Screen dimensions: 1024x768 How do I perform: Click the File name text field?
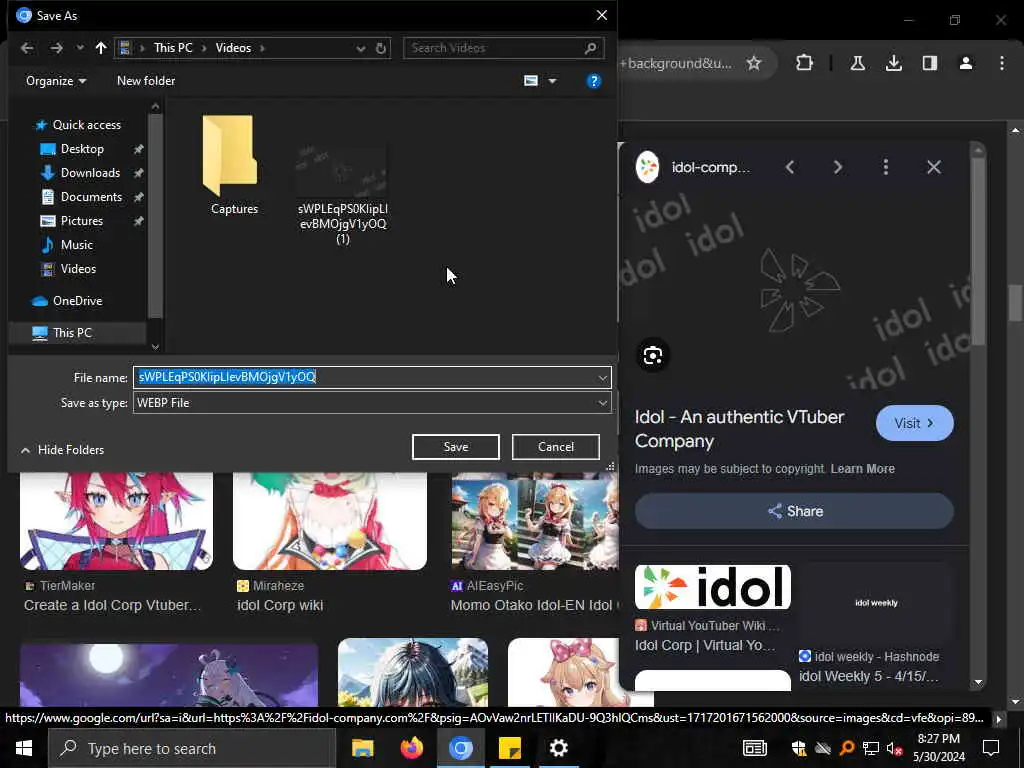[x=364, y=377]
